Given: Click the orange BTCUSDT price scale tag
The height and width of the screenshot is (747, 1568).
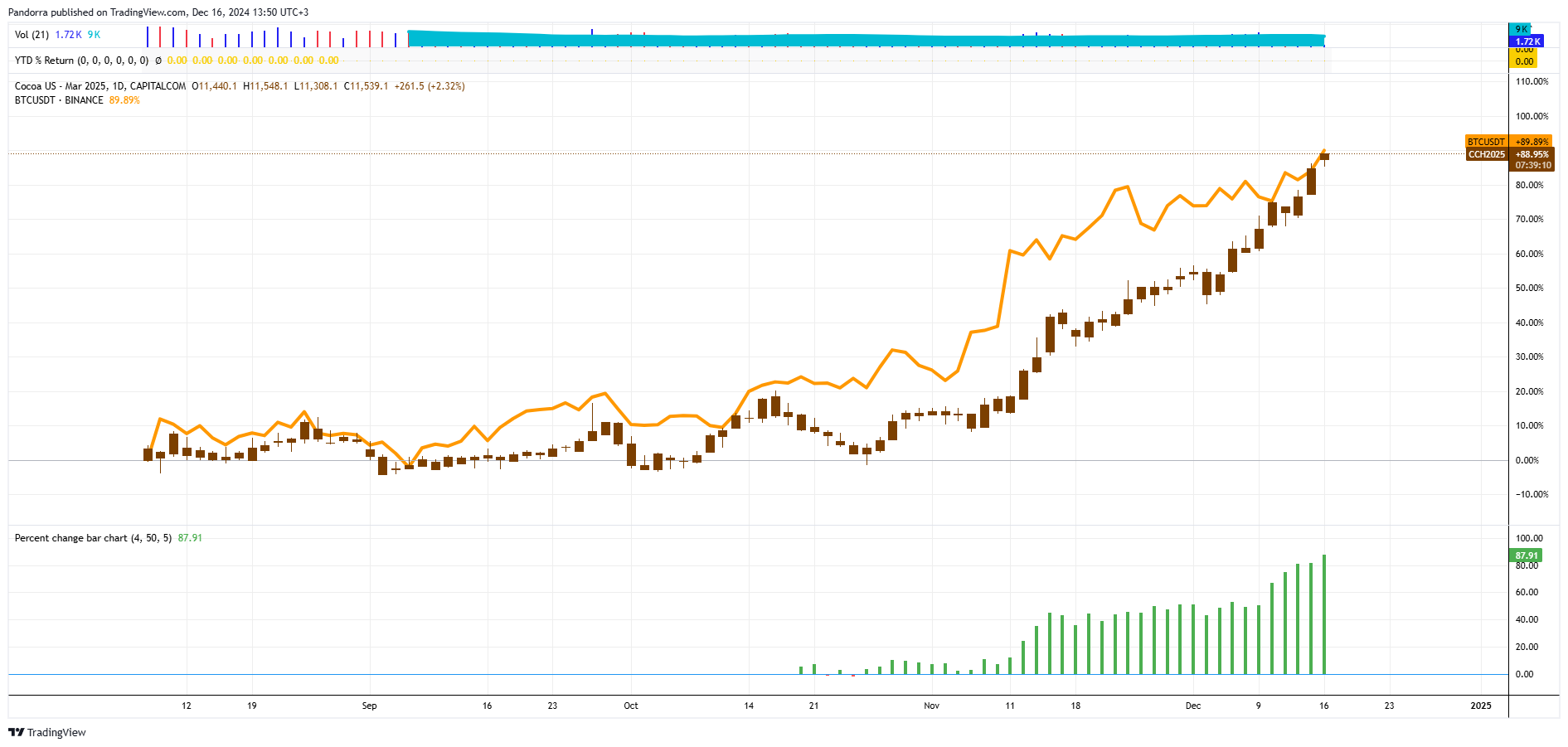Looking at the screenshot, I should tap(1486, 142).
